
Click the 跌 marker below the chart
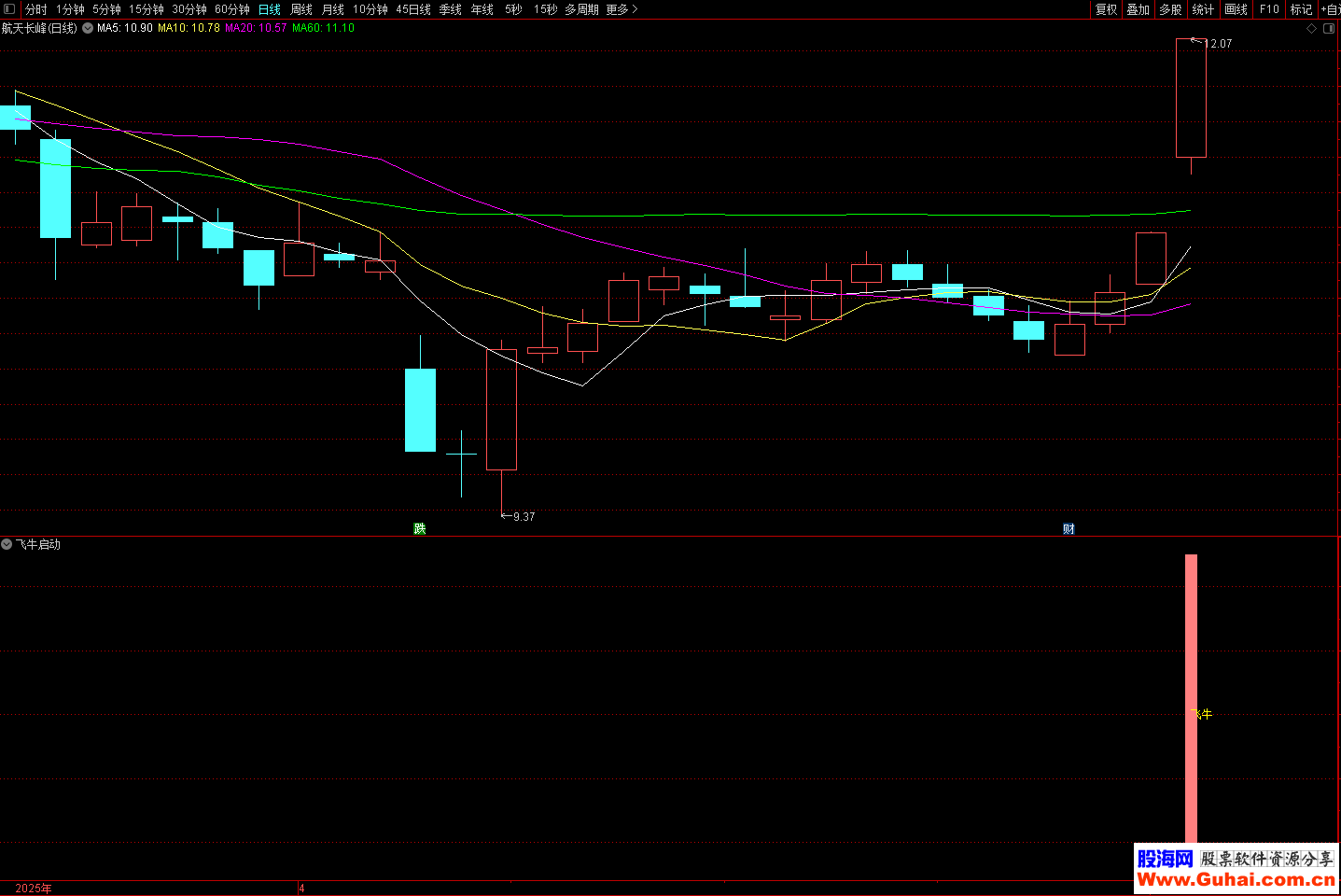pos(420,528)
